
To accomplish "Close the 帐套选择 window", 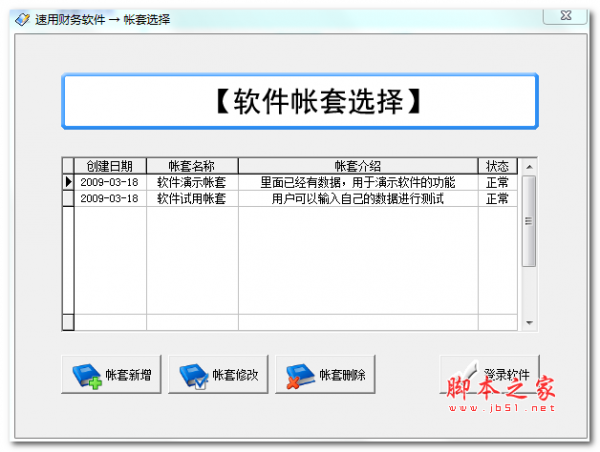I will point(565,16).
